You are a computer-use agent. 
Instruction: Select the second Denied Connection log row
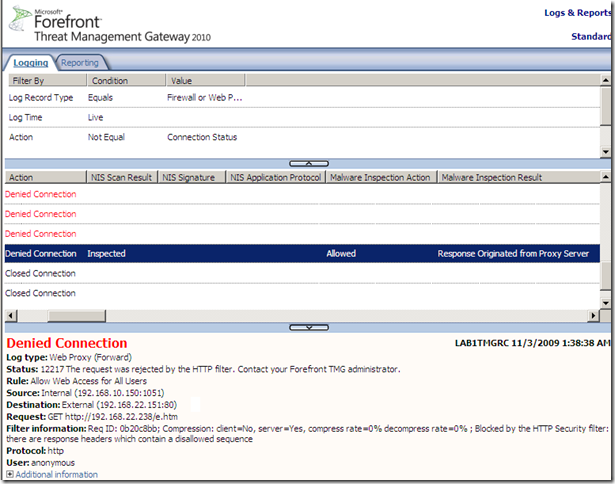[x=302, y=214]
